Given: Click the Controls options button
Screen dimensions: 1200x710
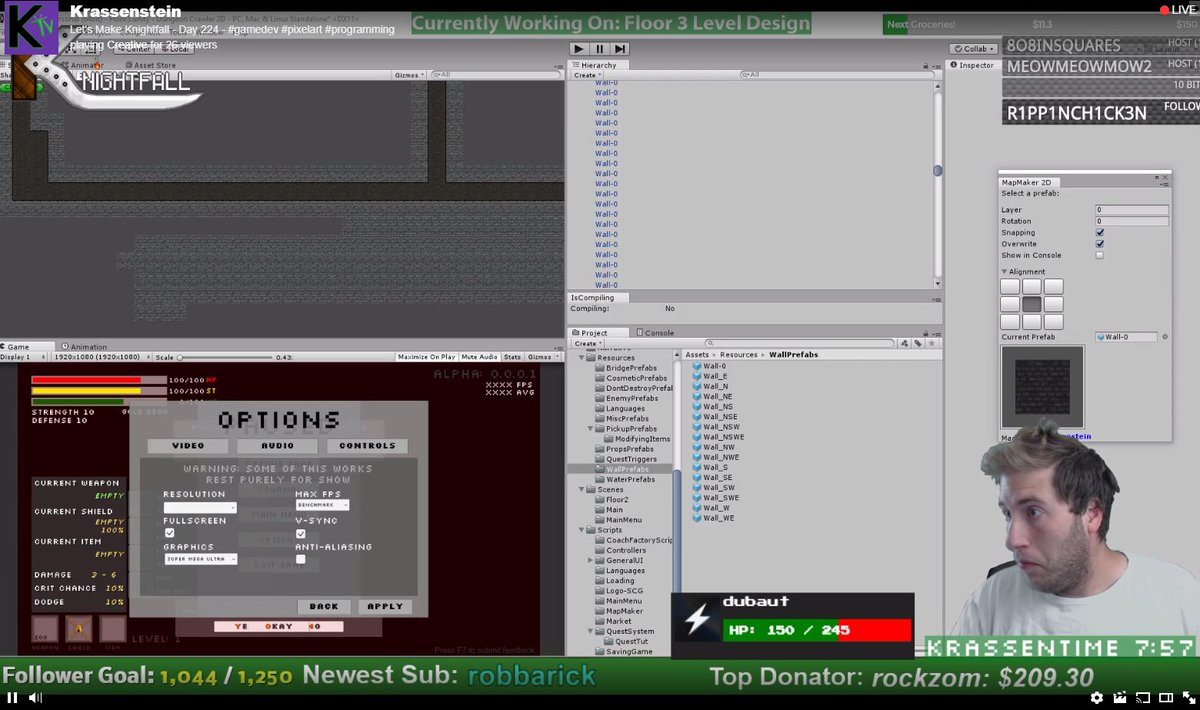Looking at the screenshot, I should (367, 446).
